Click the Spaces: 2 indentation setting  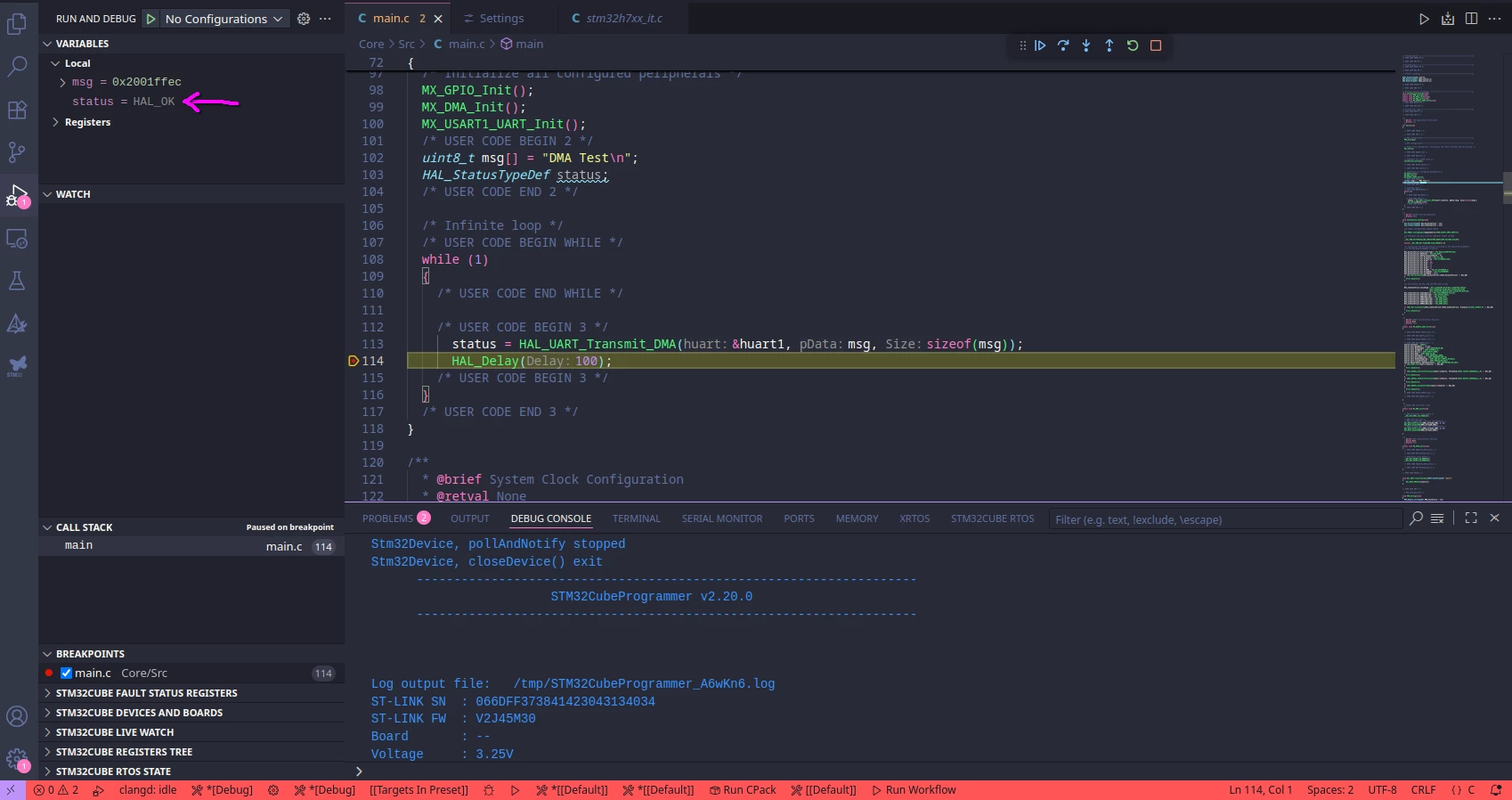[1330, 790]
